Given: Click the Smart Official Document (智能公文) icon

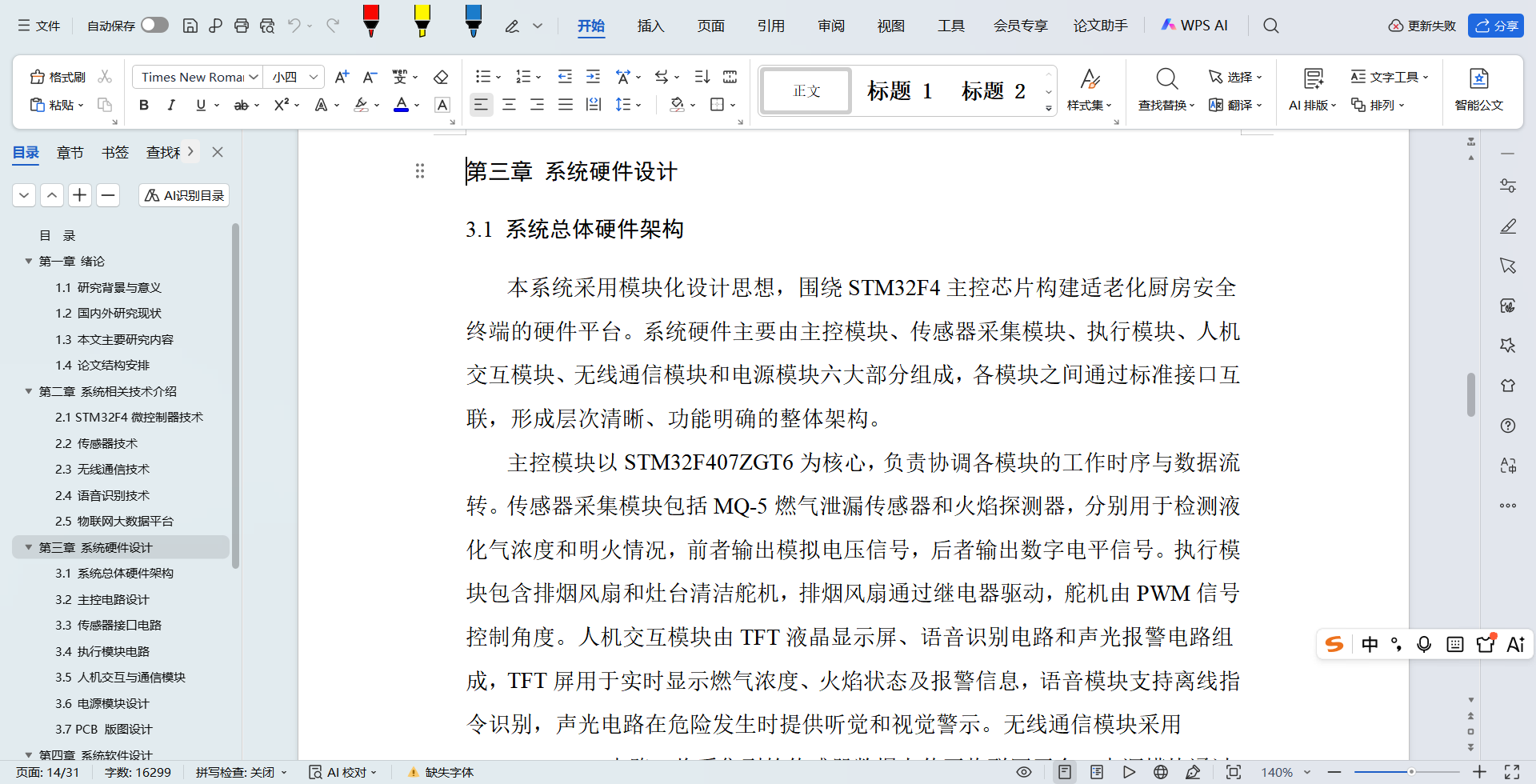Looking at the screenshot, I should [1479, 78].
